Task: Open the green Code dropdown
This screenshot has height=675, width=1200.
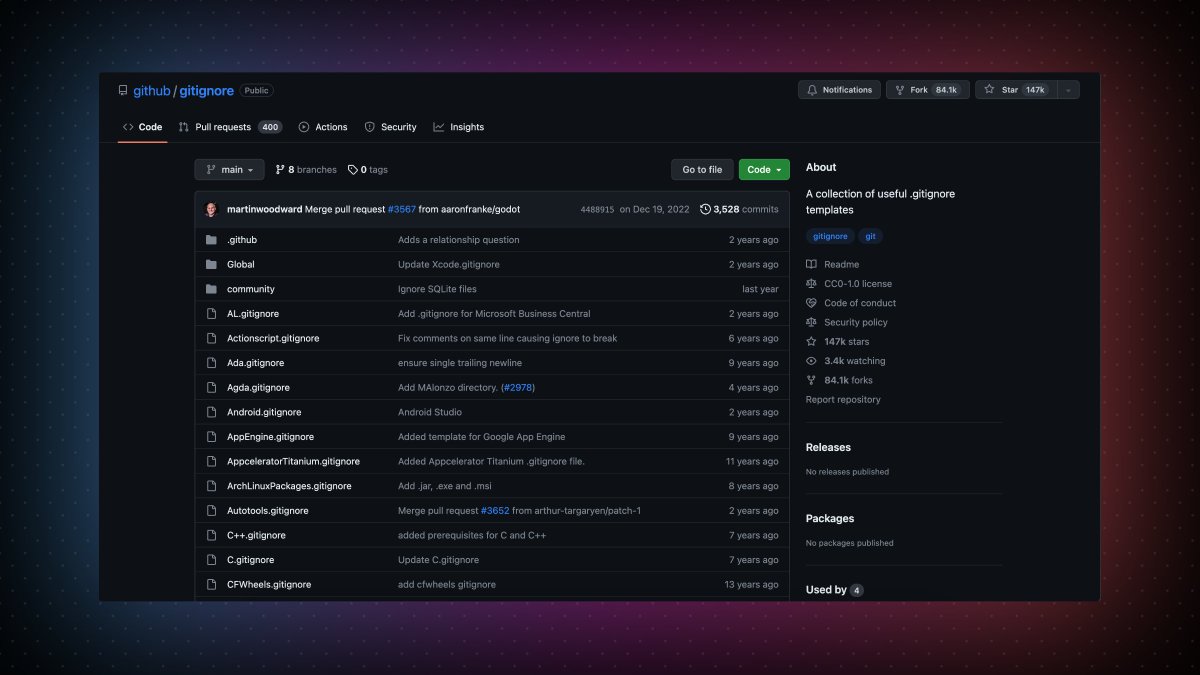Action: pyautogui.click(x=763, y=169)
